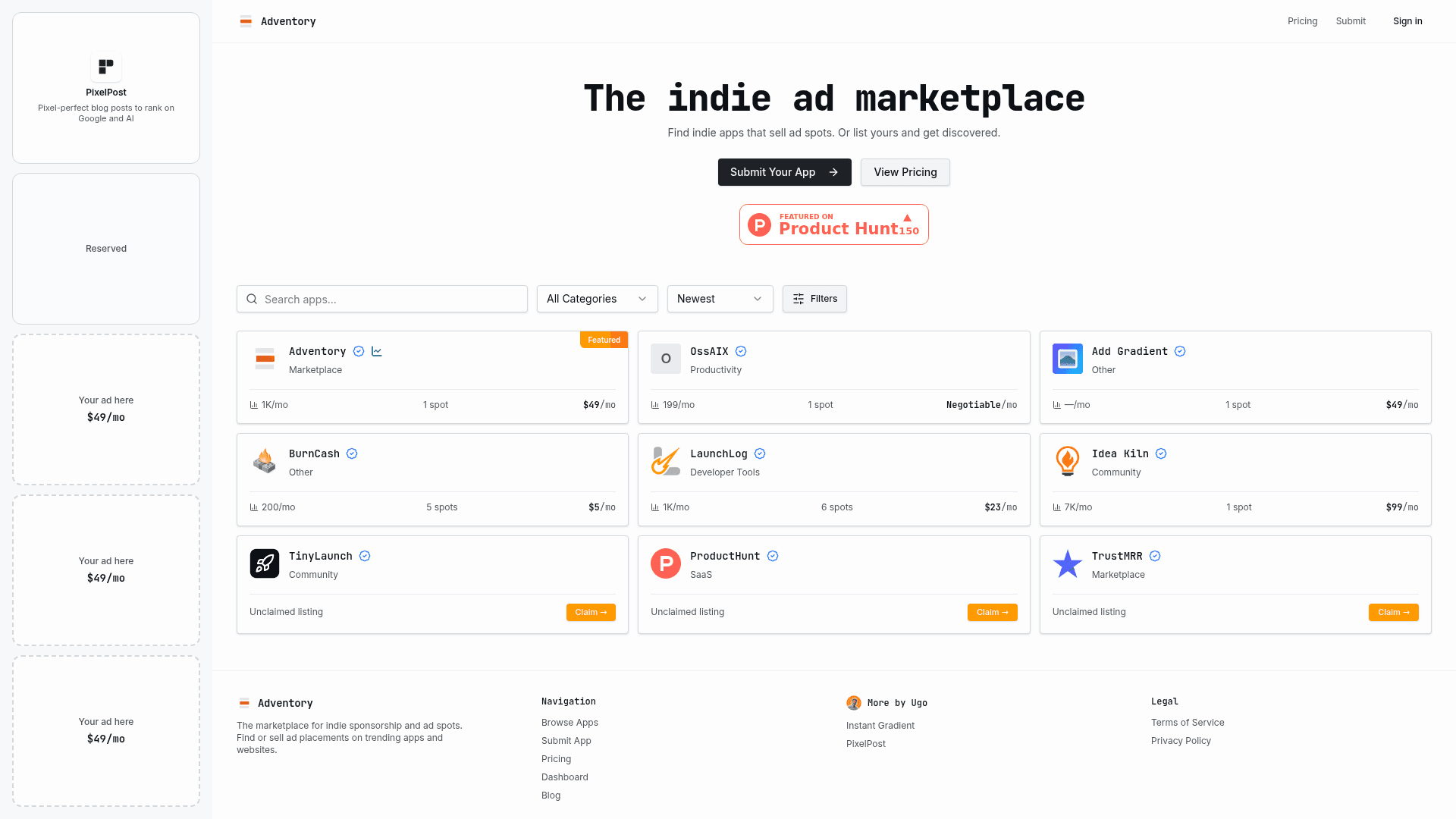Open the Featured on Product Hunt badge
This screenshot has height=819, width=1456.
833,224
